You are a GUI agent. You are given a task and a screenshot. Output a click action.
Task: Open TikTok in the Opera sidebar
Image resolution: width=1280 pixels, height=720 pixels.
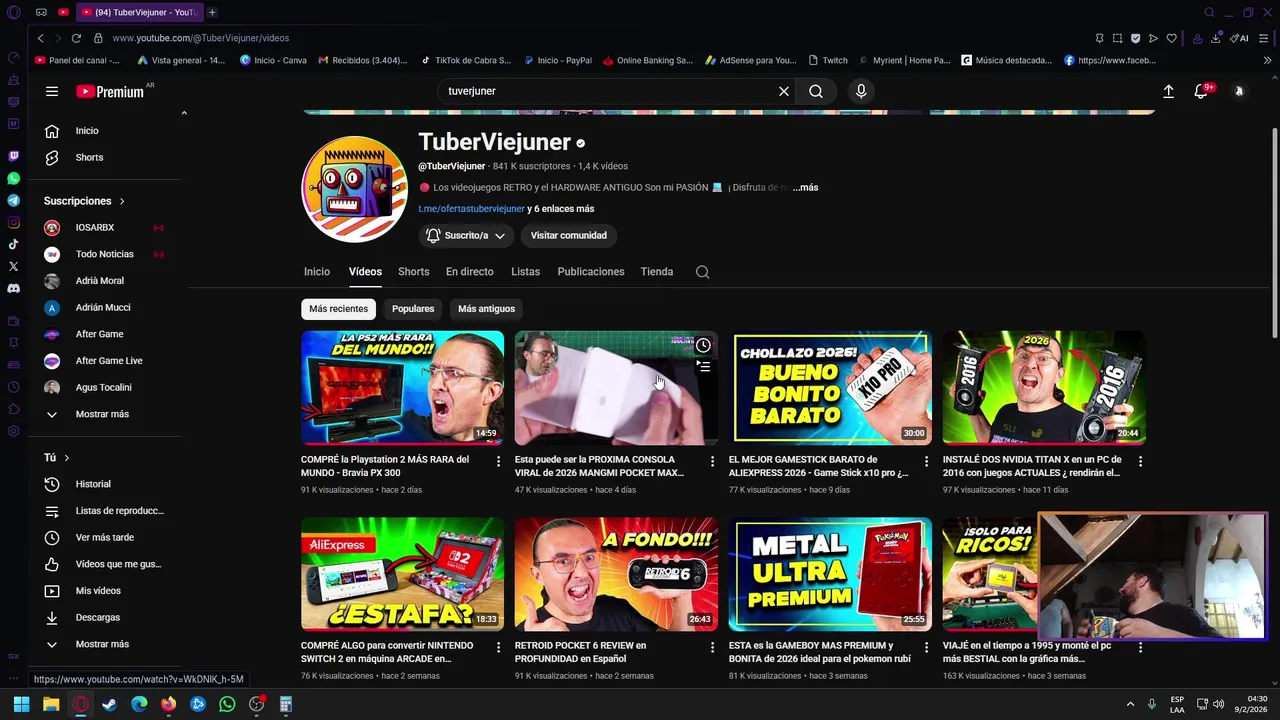click(x=13, y=244)
